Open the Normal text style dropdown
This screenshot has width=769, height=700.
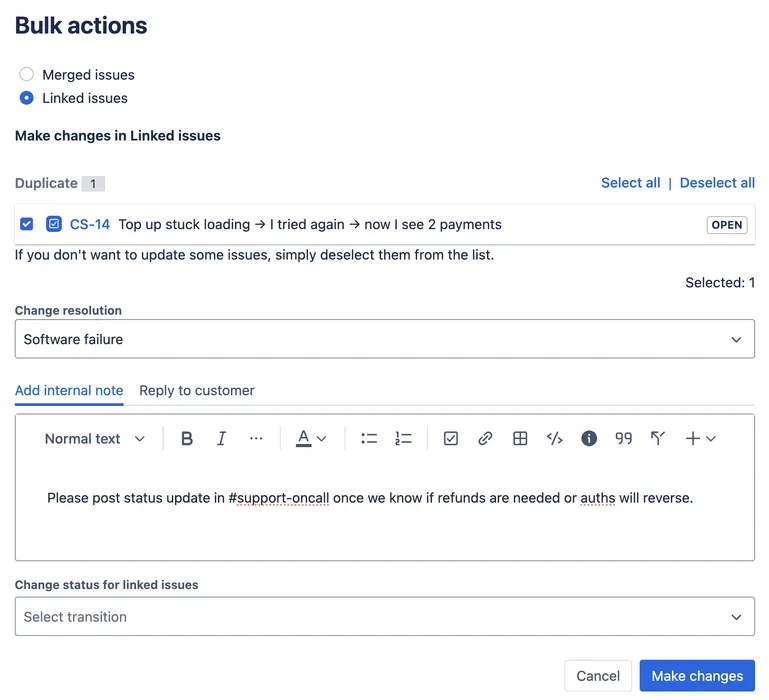(x=95, y=439)
